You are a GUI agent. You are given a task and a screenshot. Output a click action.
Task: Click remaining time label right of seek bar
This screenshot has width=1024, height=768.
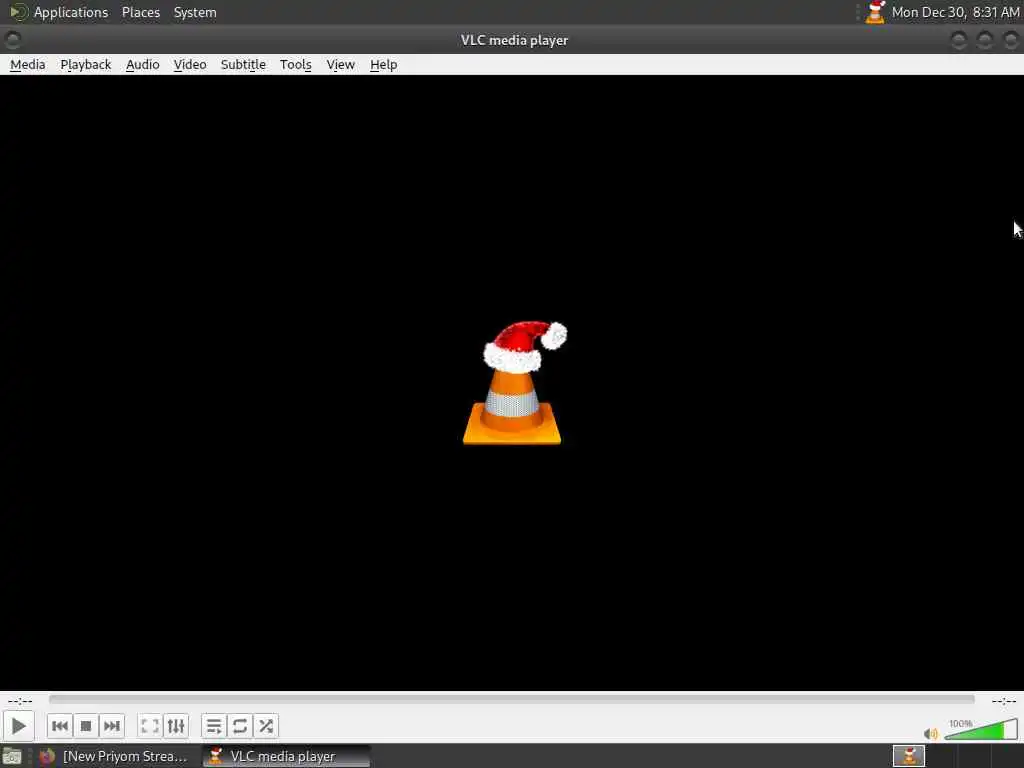pos(1004,701)
